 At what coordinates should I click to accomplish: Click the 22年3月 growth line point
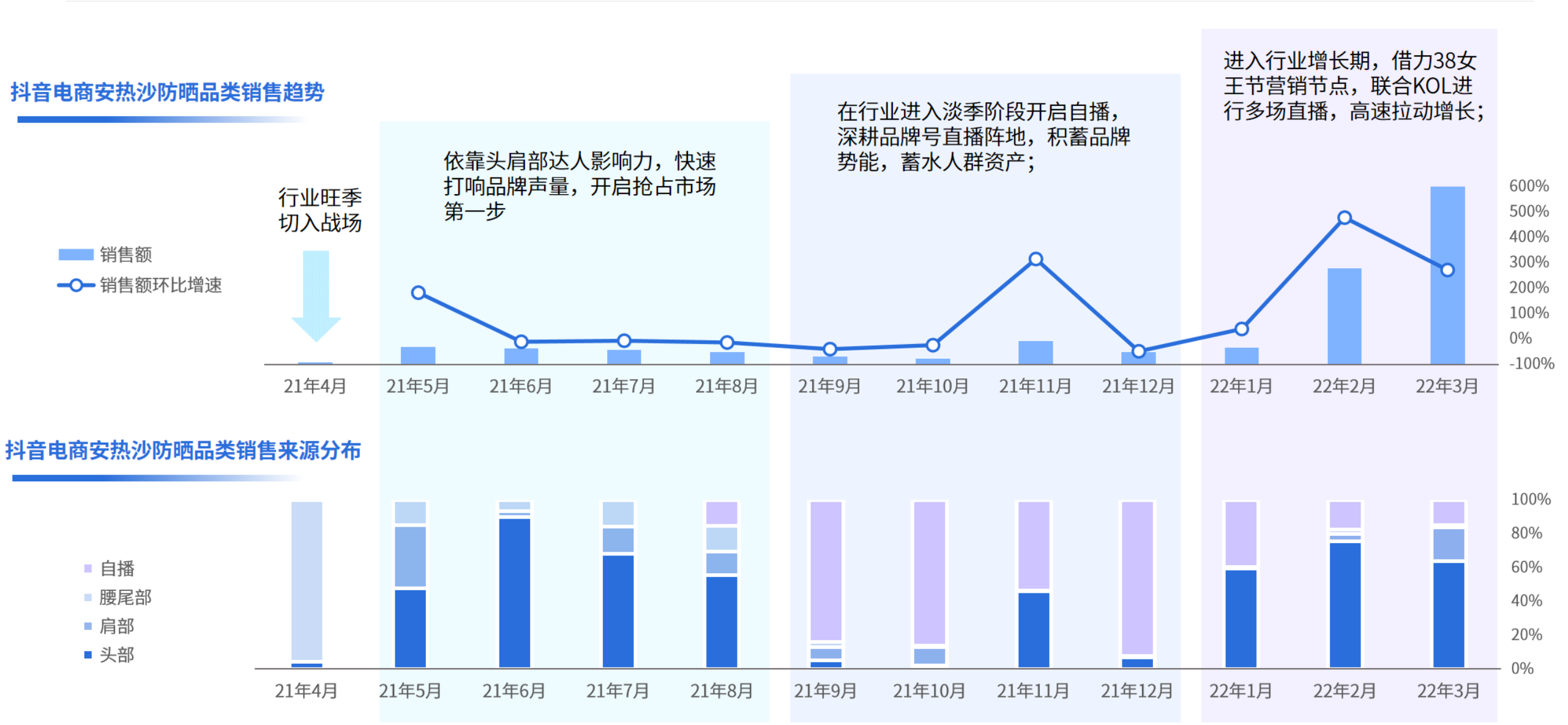point(1447,270)
